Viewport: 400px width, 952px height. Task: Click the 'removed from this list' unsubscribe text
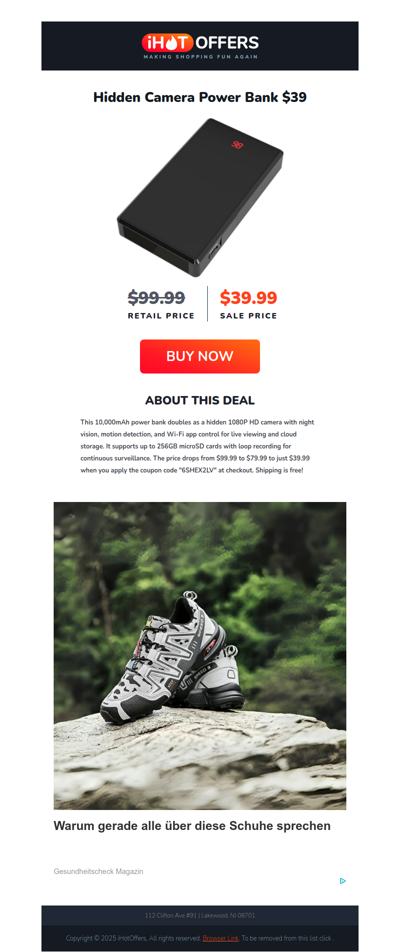(286, 938)
